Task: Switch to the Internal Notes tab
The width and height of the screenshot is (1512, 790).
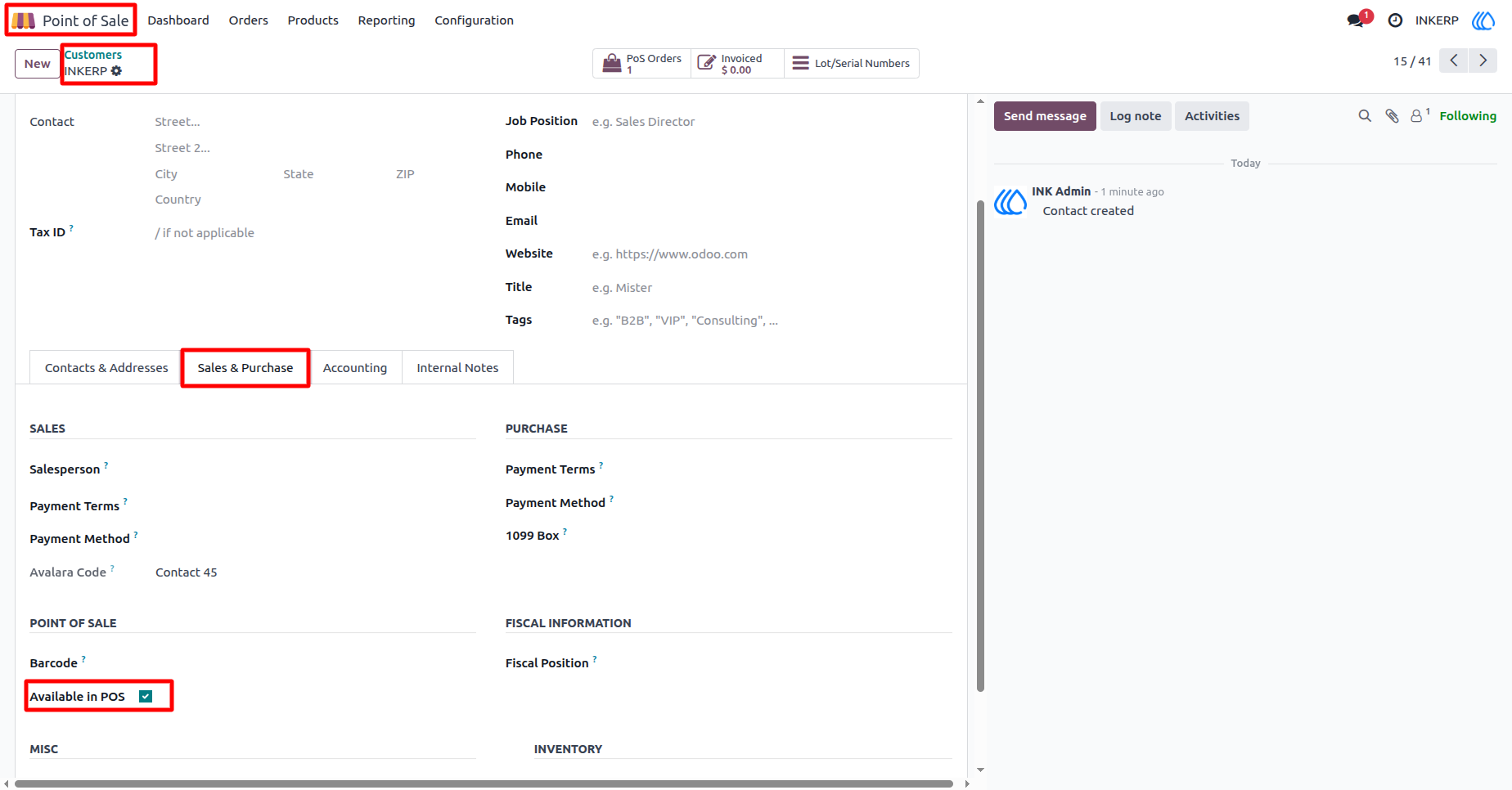Action: (457, 368)
